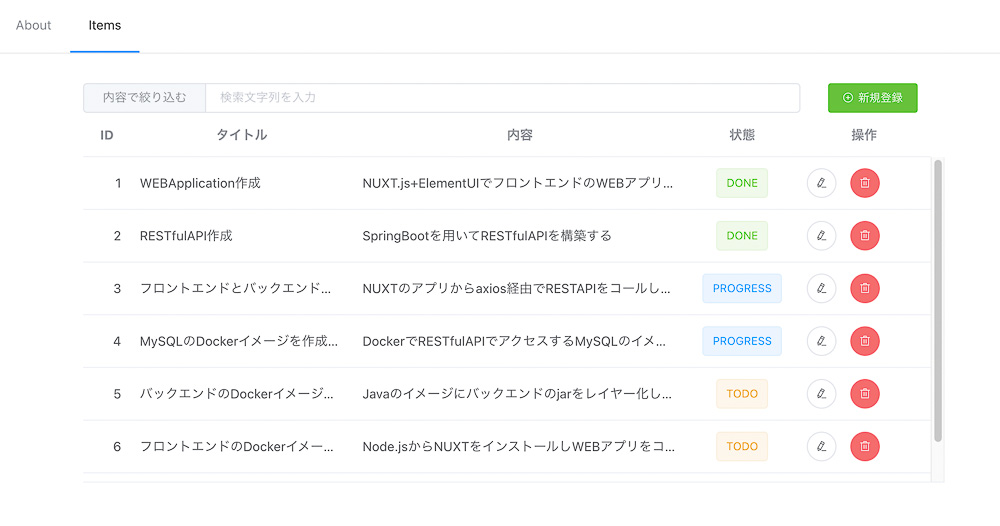
Task: Edit the MySQLのDockerイメージ row via pencil icon
Action: tap(821, 341)
